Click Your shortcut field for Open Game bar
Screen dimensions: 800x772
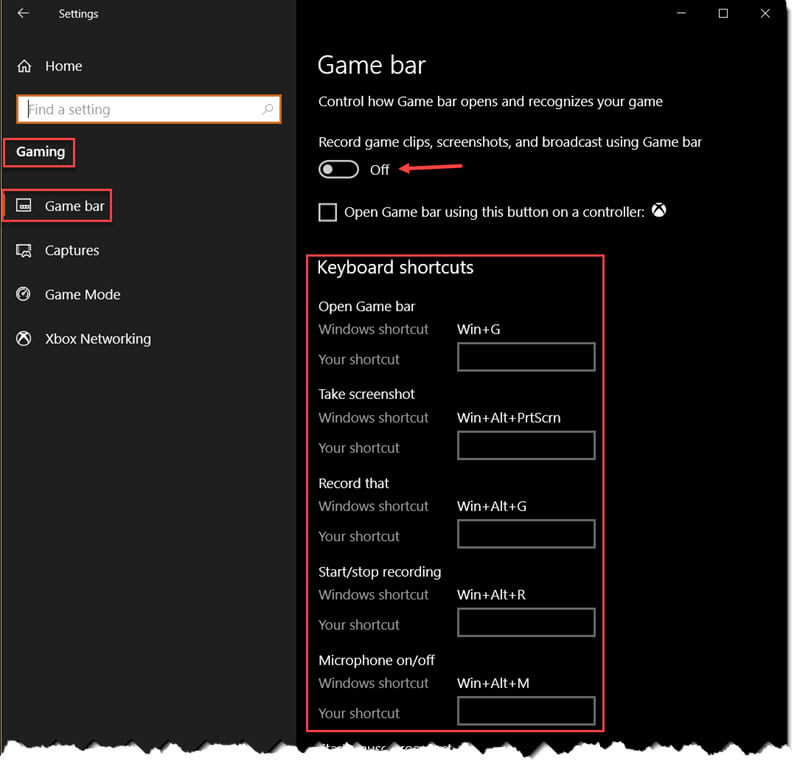(x=526, y=357)
